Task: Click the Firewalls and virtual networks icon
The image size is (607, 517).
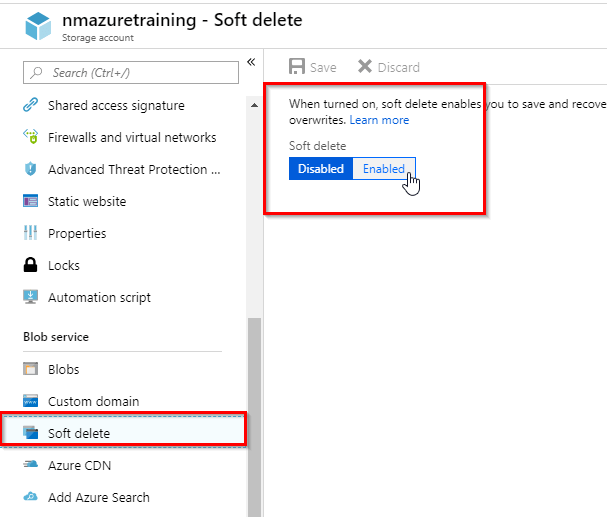Action: point(30,138)
